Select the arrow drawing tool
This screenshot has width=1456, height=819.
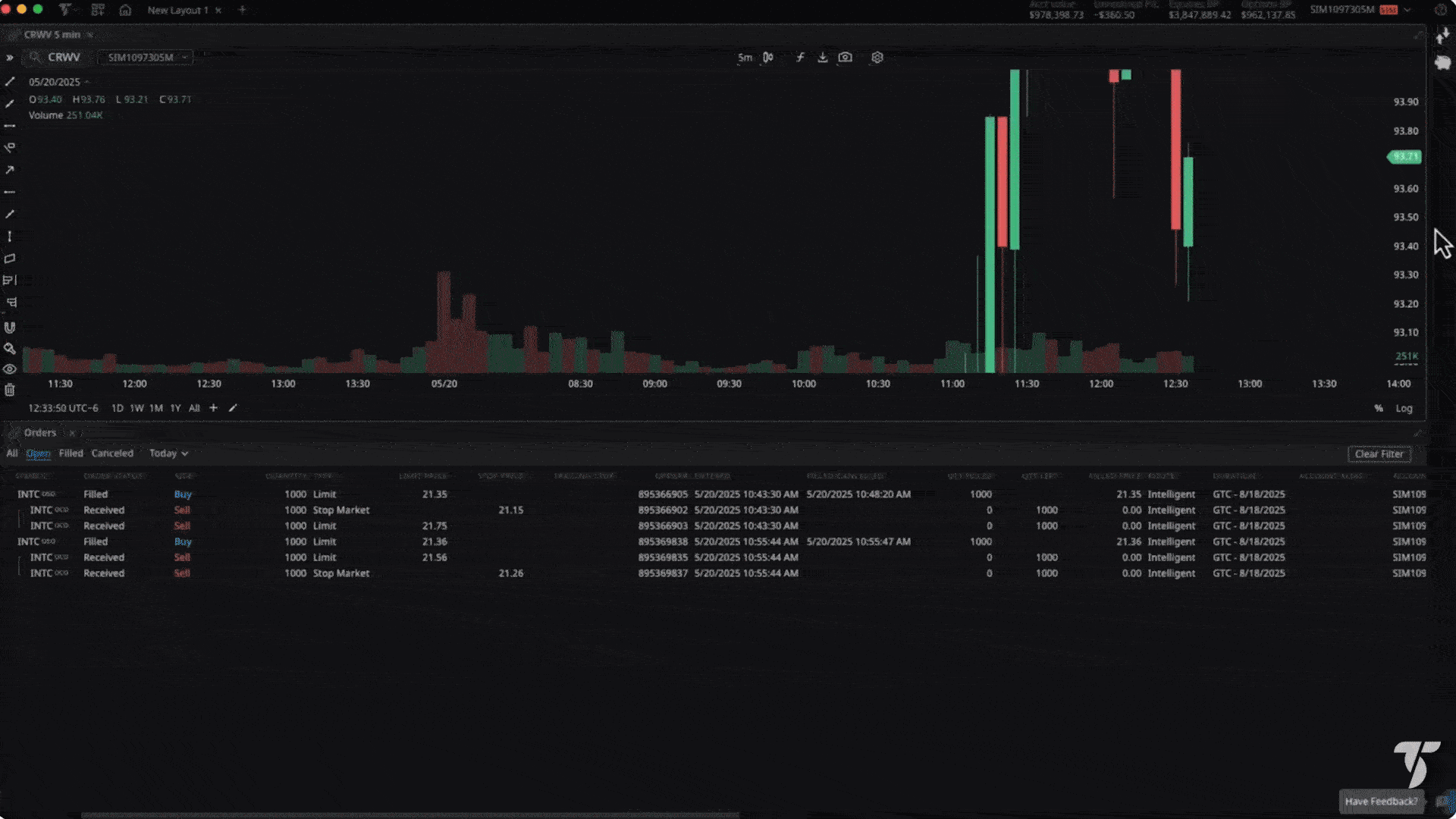point(10,170)
